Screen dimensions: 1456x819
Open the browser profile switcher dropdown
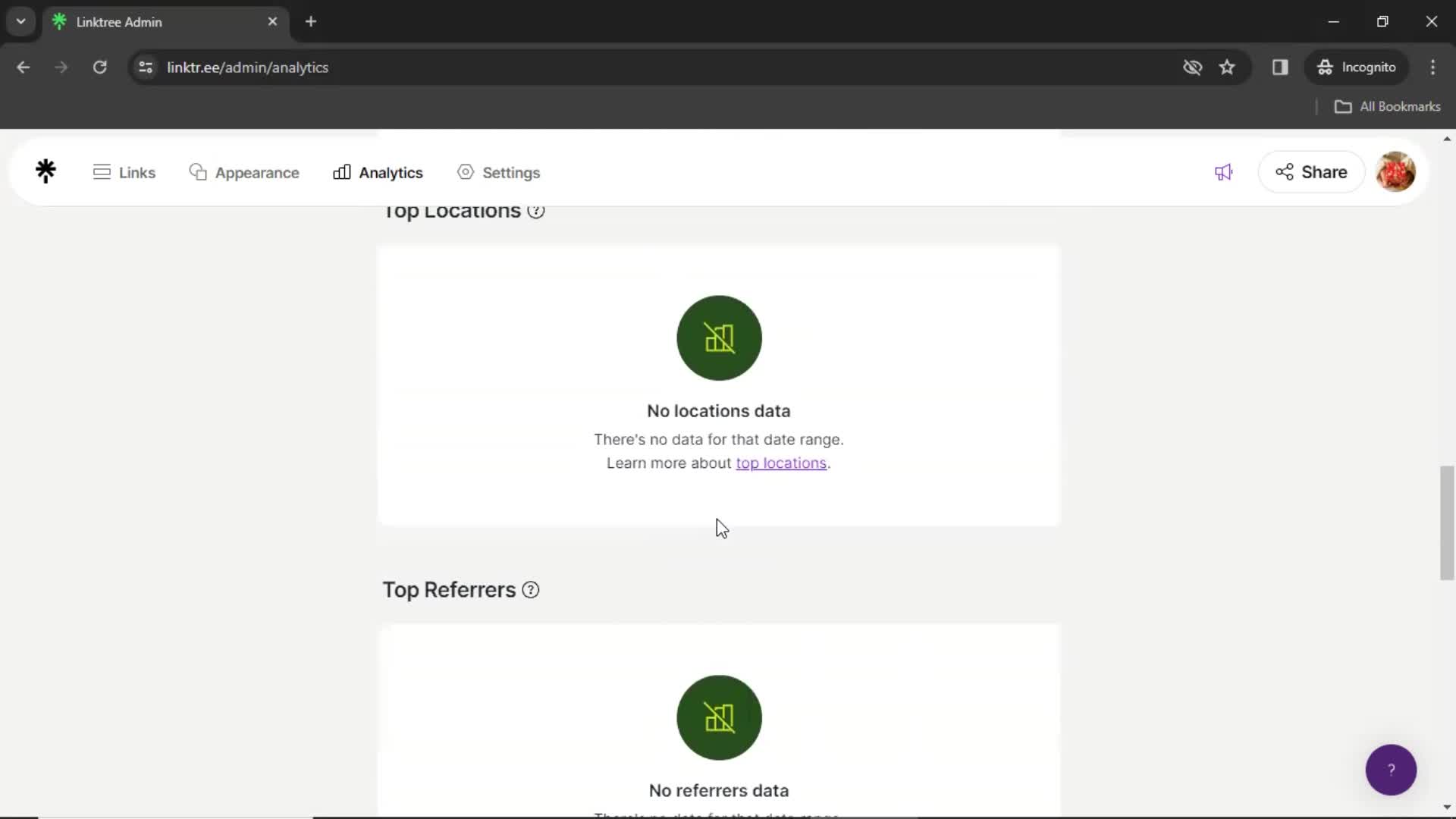(1356, 67)
